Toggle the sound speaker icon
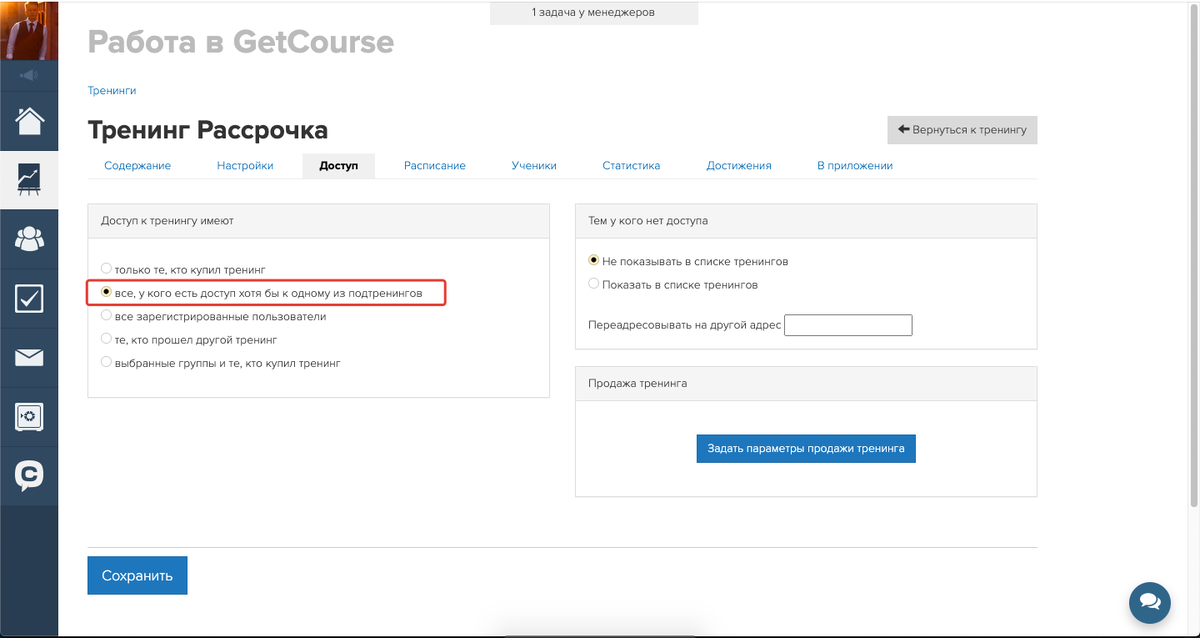Image resolution: width=1200 pixels, height=638 pixels. (29, 75)
